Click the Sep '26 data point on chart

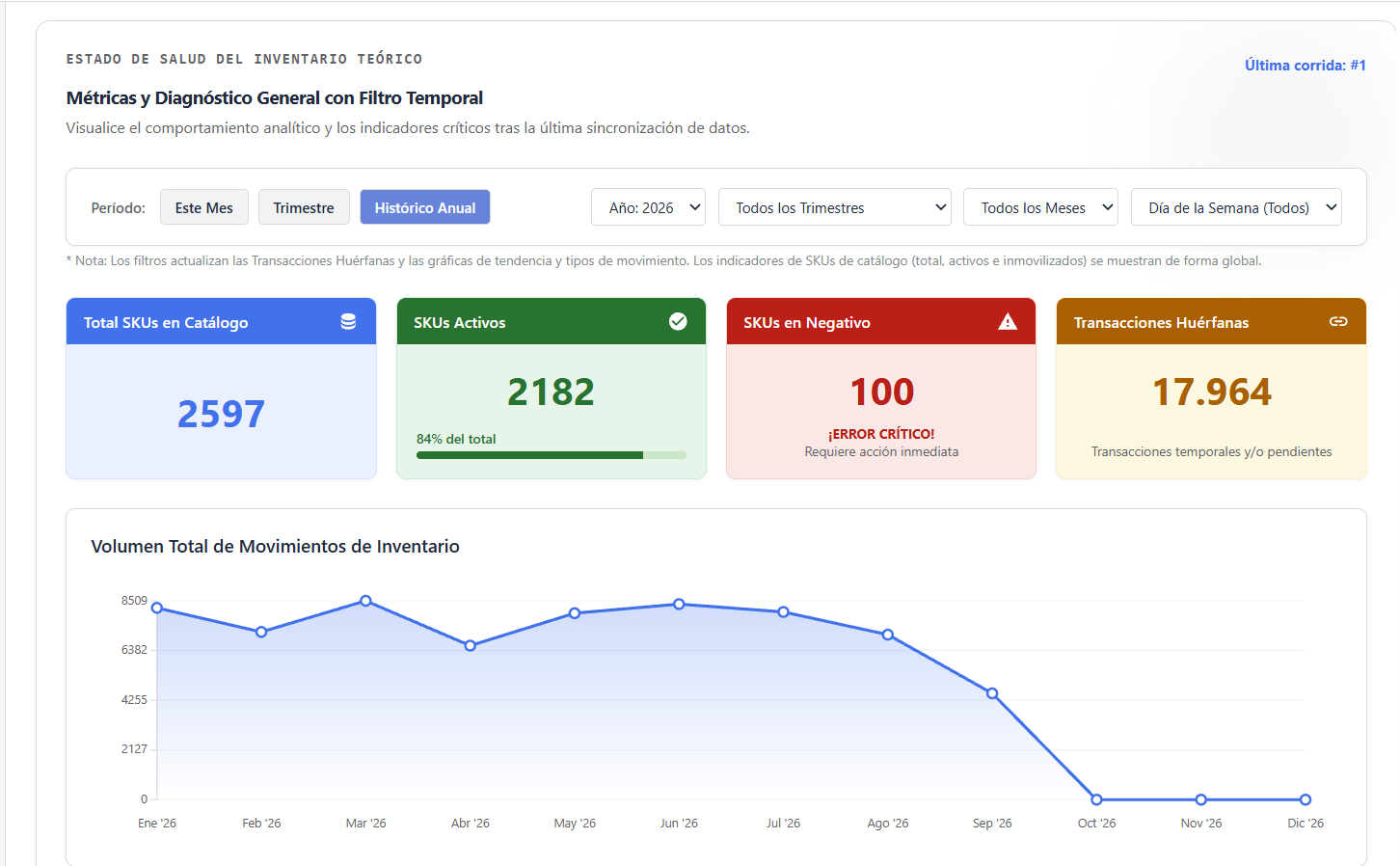click(992, 693)
